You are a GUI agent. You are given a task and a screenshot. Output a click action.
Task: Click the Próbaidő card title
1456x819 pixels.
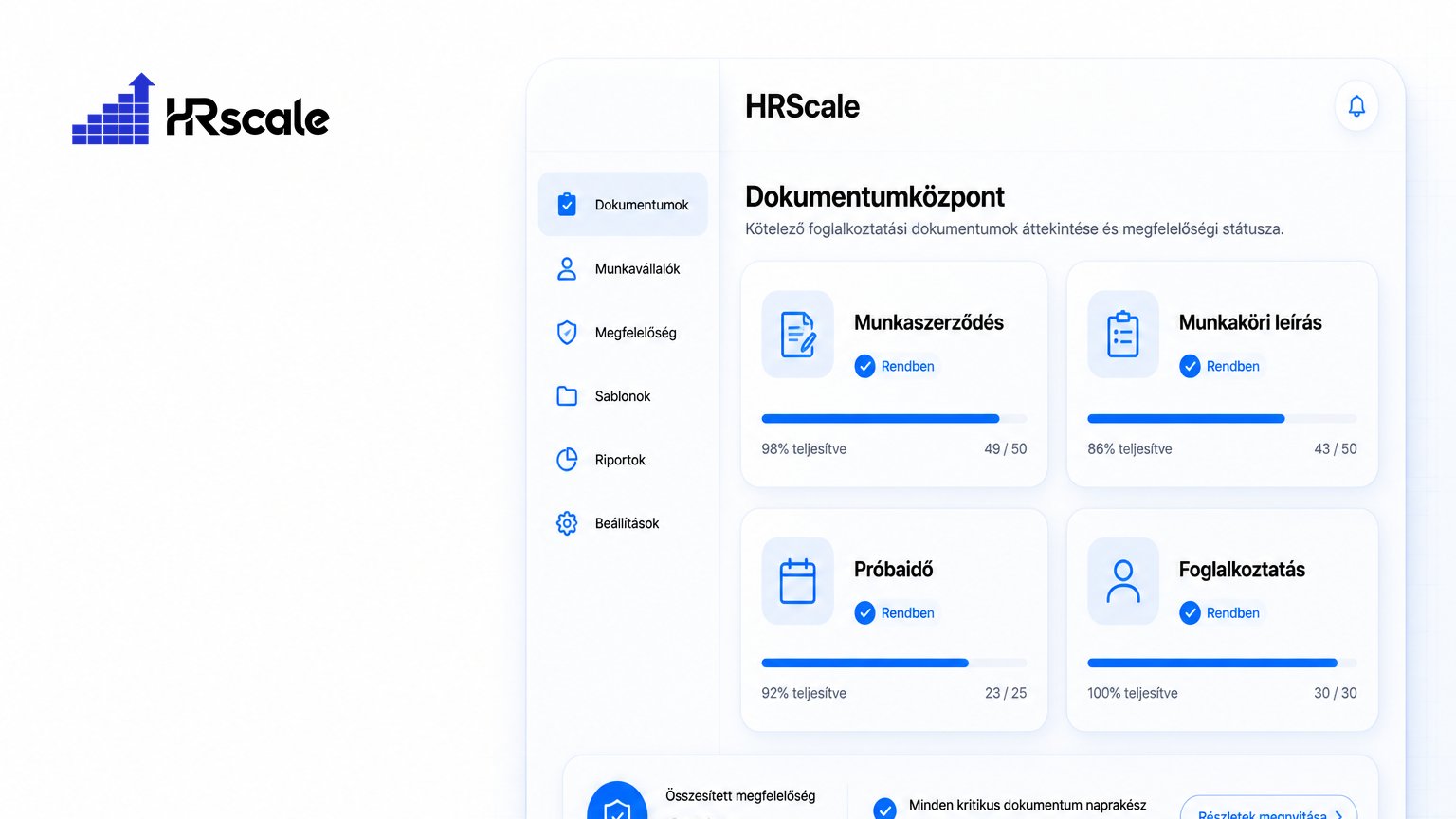[893, 570]
